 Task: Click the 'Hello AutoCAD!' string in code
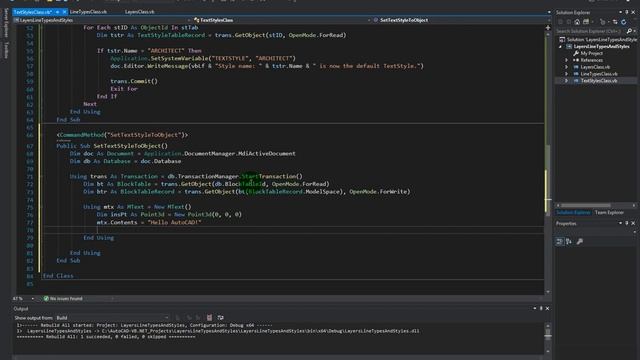pyautogui.click(x=174, y=222)
